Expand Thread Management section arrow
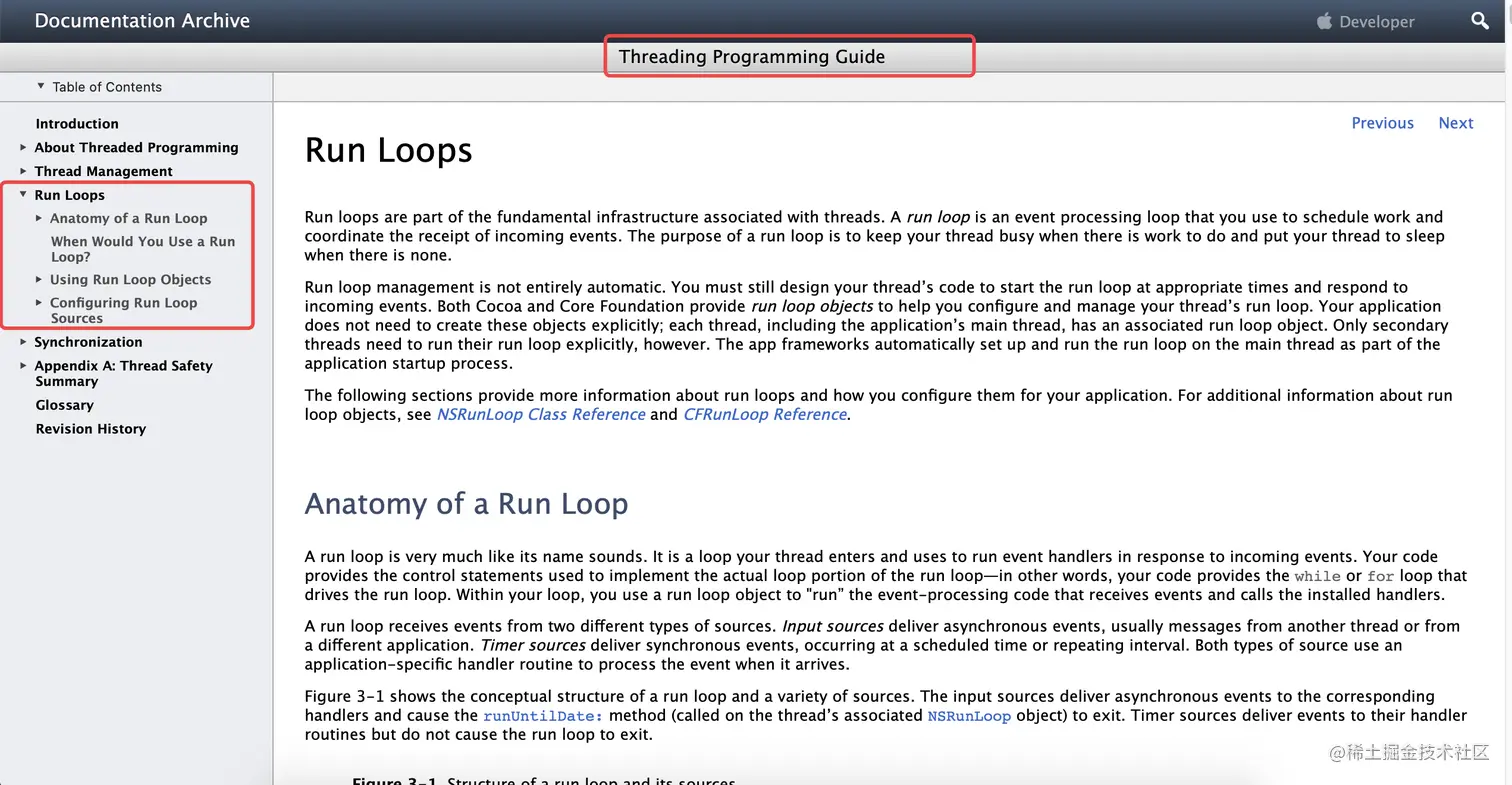The height and width of the screenshot is (785, 1512). coord(23,171)
